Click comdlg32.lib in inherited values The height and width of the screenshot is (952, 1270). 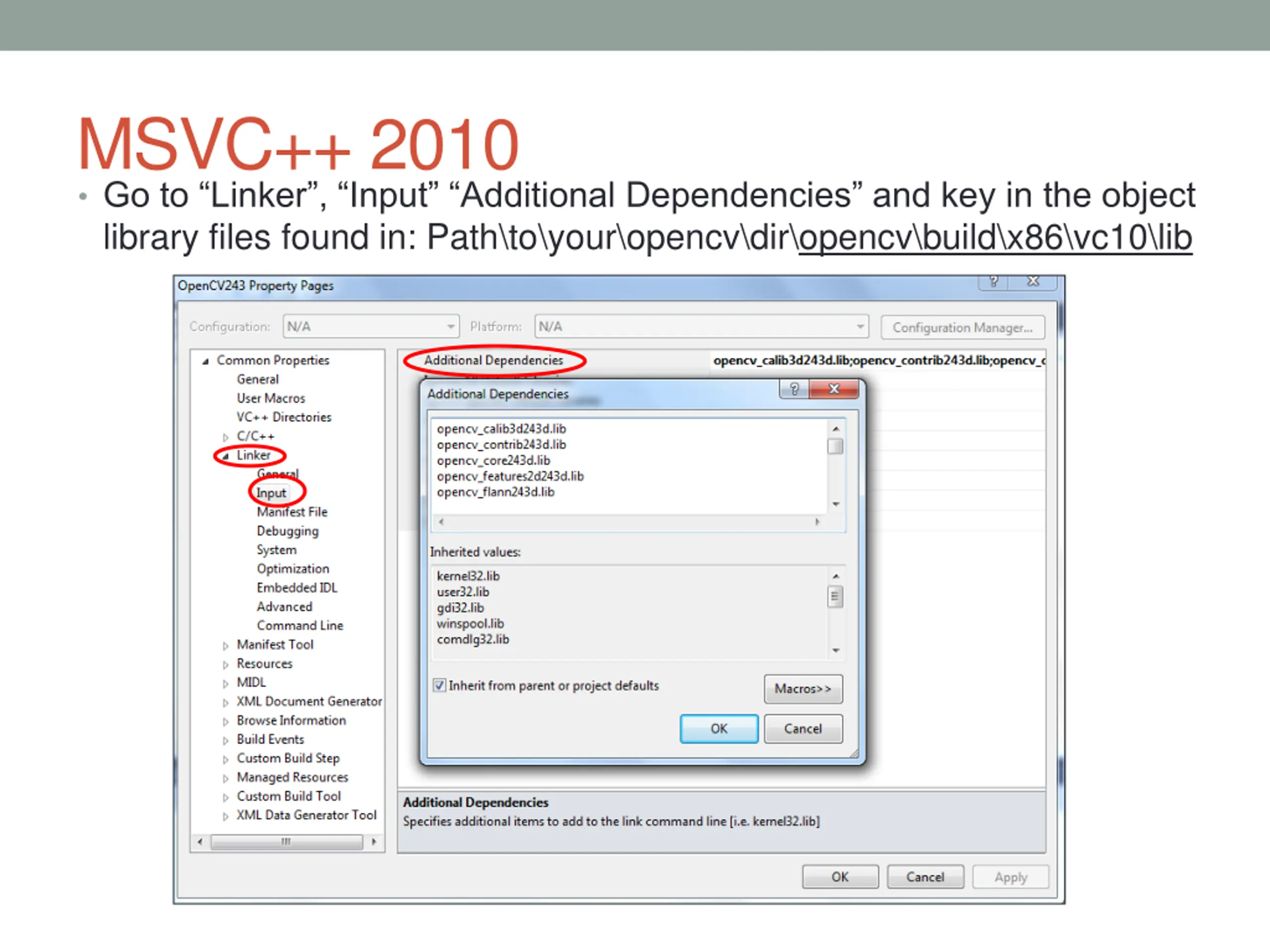click(472, 639)
